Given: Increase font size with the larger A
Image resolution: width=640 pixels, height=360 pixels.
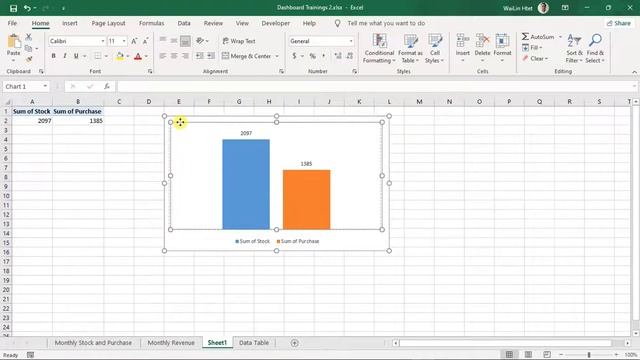Looking at the screenshot, I should pyautogui.click(x=134, y=41).
